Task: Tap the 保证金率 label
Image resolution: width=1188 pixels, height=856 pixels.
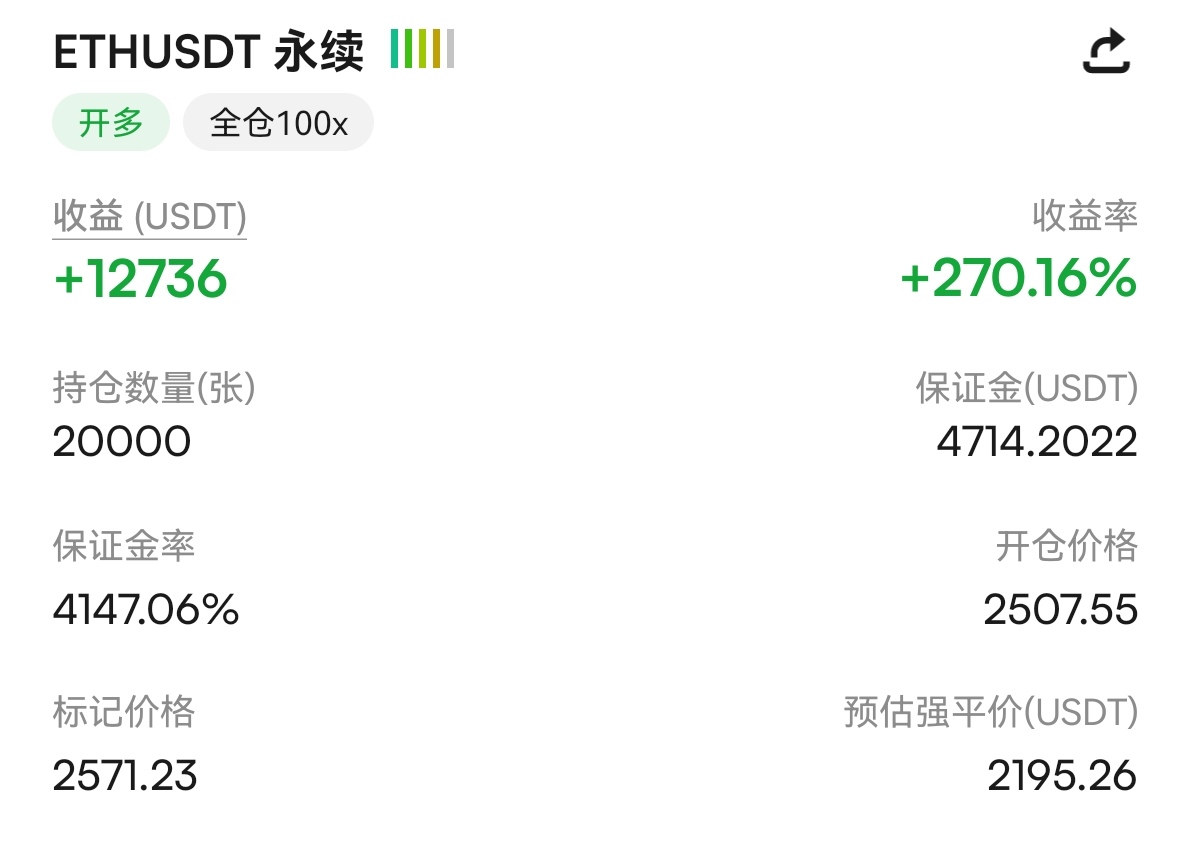Action: point(123,545)
